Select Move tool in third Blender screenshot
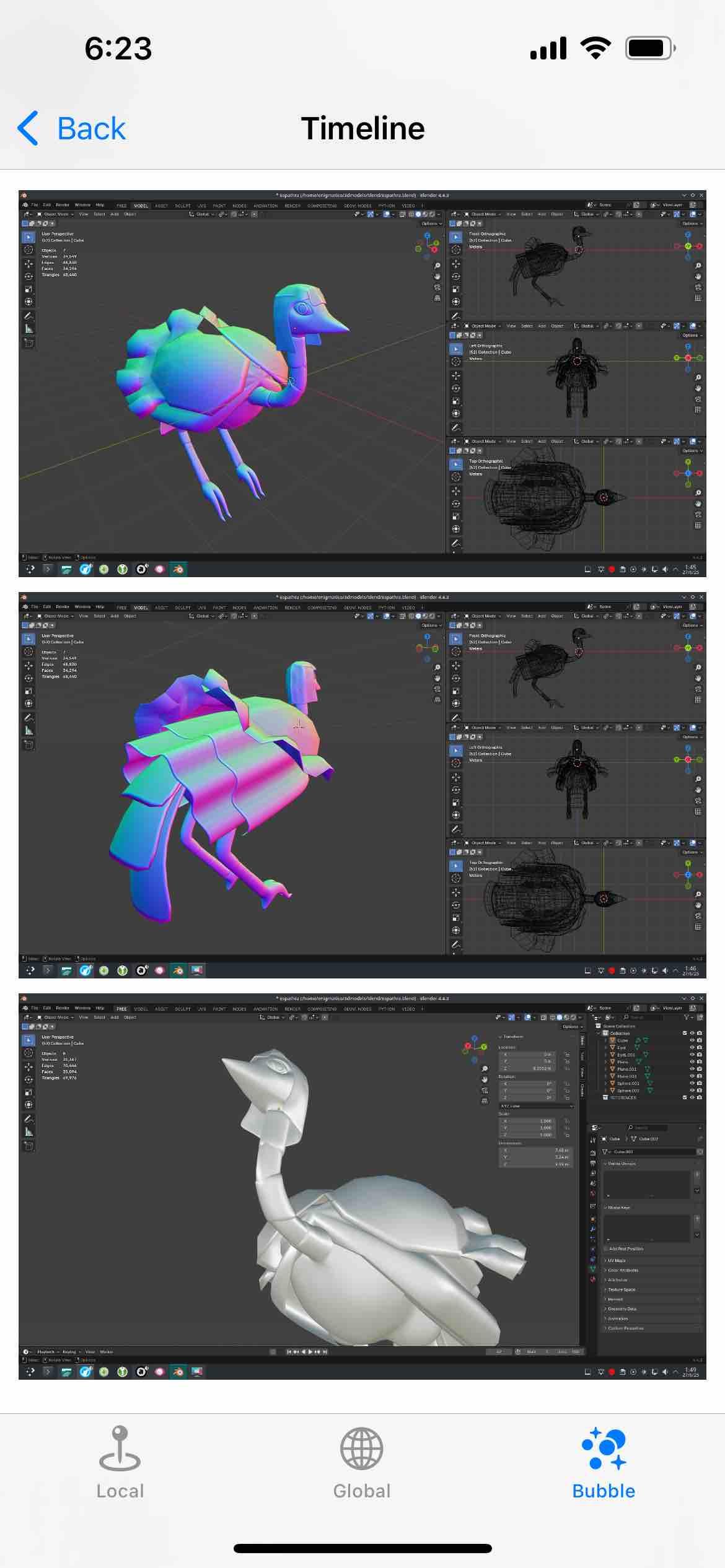The width and height of the screenshot is (725, 1568). [x=29, y=1066]
